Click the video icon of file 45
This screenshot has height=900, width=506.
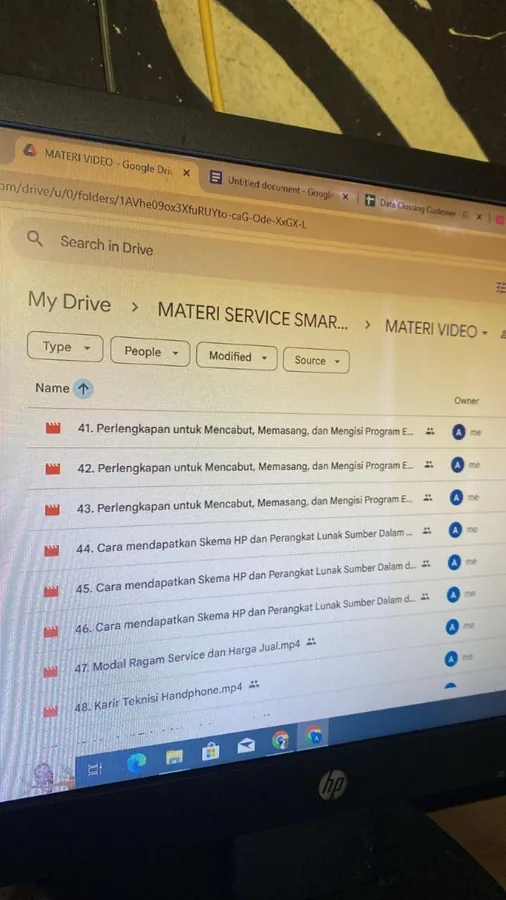(51, 591)
